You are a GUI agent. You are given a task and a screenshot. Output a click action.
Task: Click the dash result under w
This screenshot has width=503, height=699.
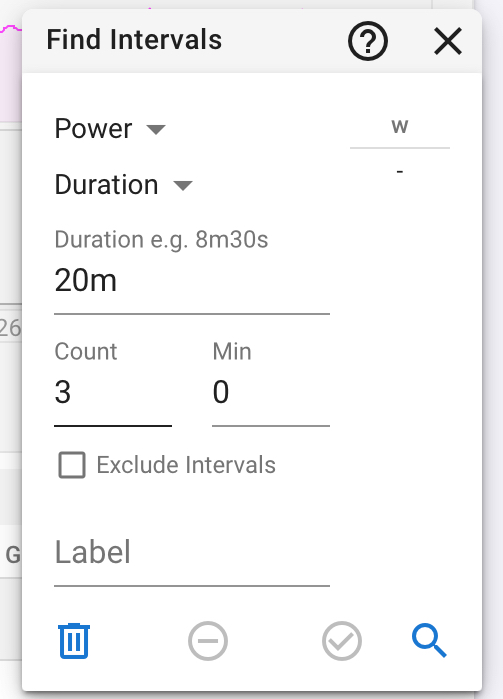click(x=400, y=171)
